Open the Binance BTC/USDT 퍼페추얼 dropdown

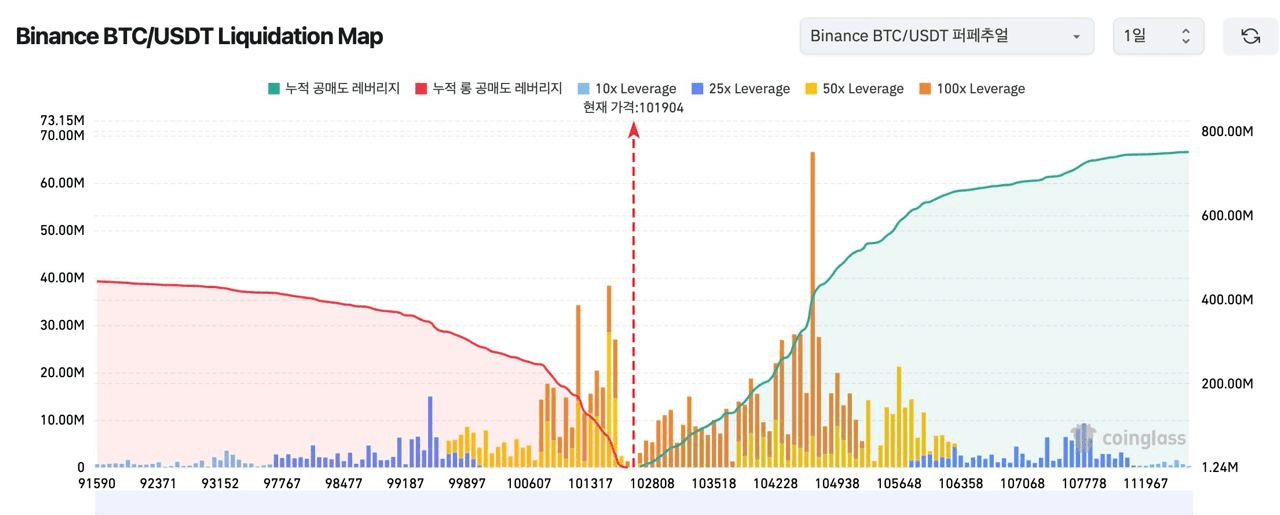(945, 36)
